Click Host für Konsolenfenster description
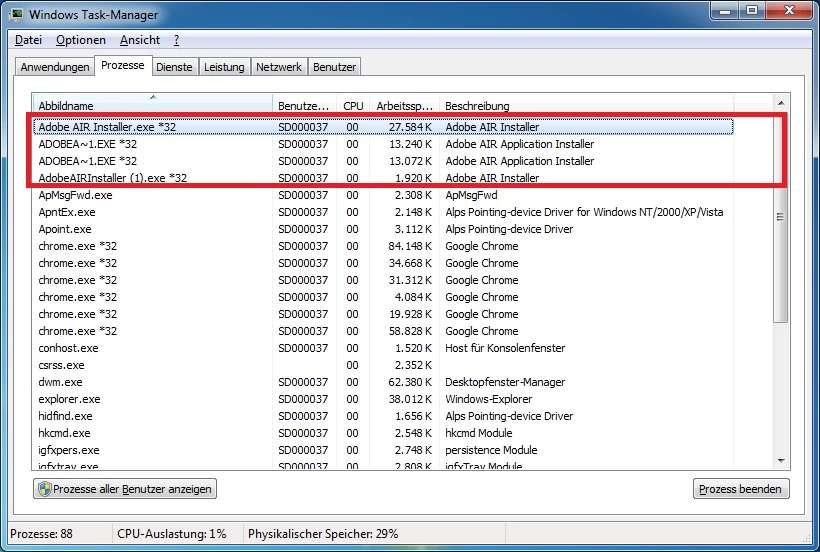Screen dimensions: 820x552 coord(505,348)
